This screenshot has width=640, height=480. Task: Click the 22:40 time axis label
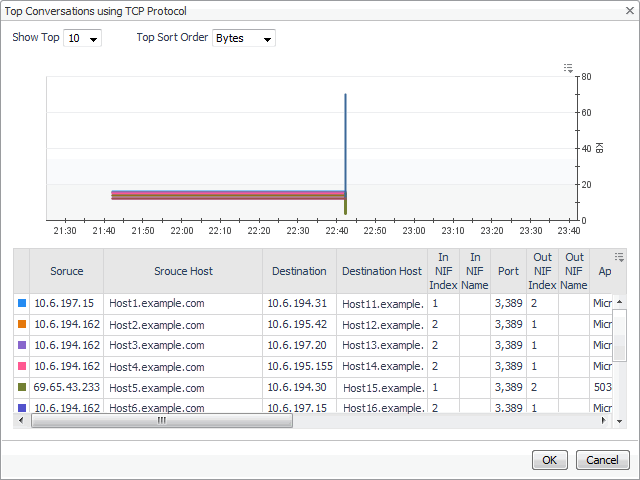337,231
